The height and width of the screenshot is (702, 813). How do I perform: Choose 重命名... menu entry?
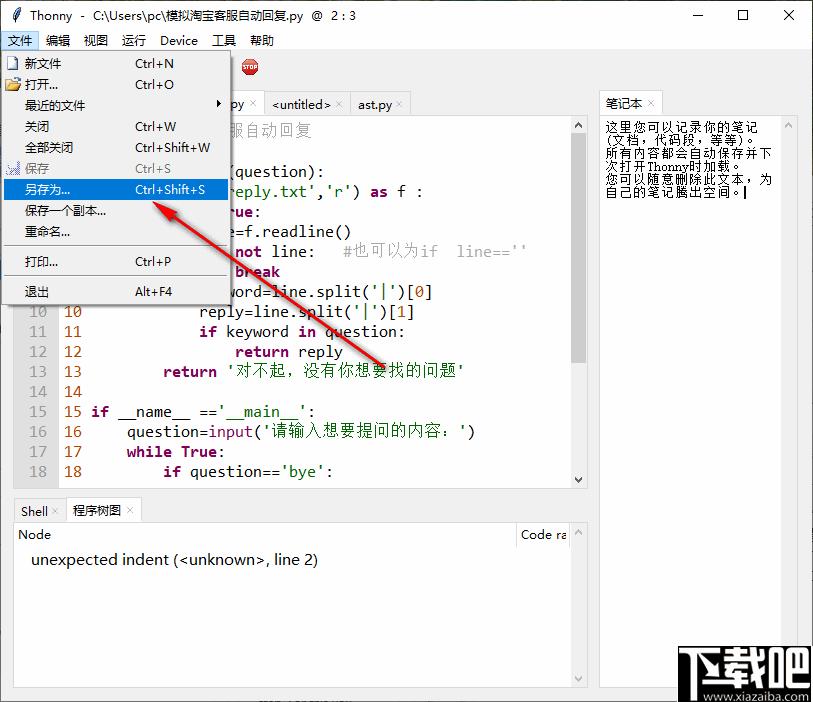click(x=116, y=231)
